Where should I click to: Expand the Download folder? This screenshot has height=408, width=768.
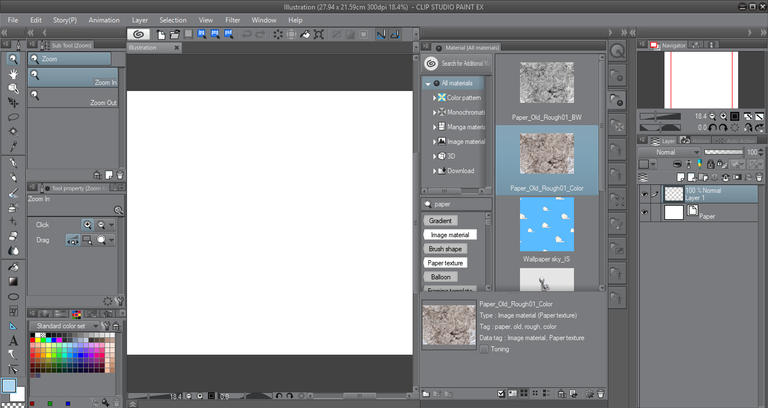[434, 171]
